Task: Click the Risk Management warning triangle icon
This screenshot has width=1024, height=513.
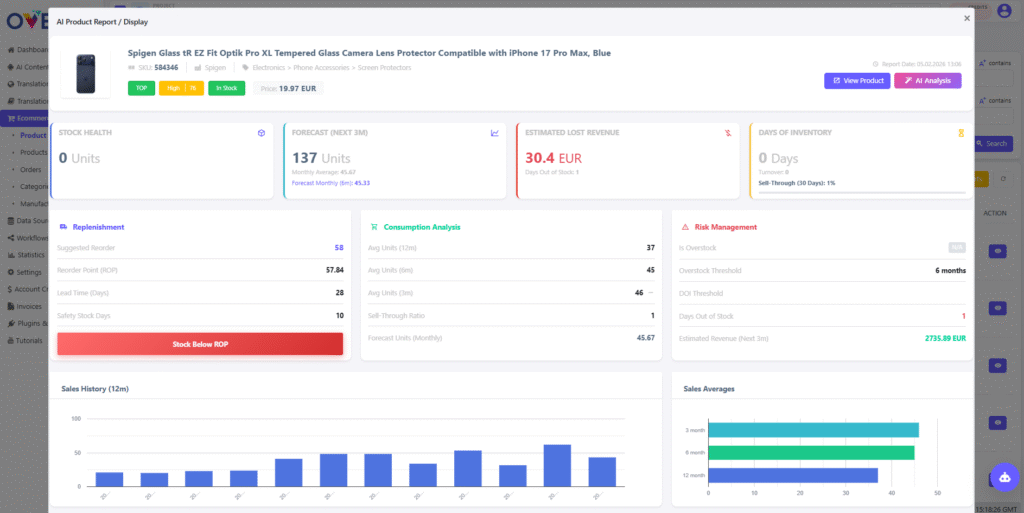Action: tap(684, 227)
